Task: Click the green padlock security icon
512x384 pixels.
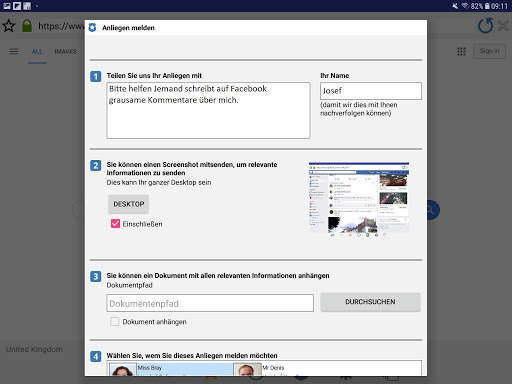Action: [x=27, y=26]
